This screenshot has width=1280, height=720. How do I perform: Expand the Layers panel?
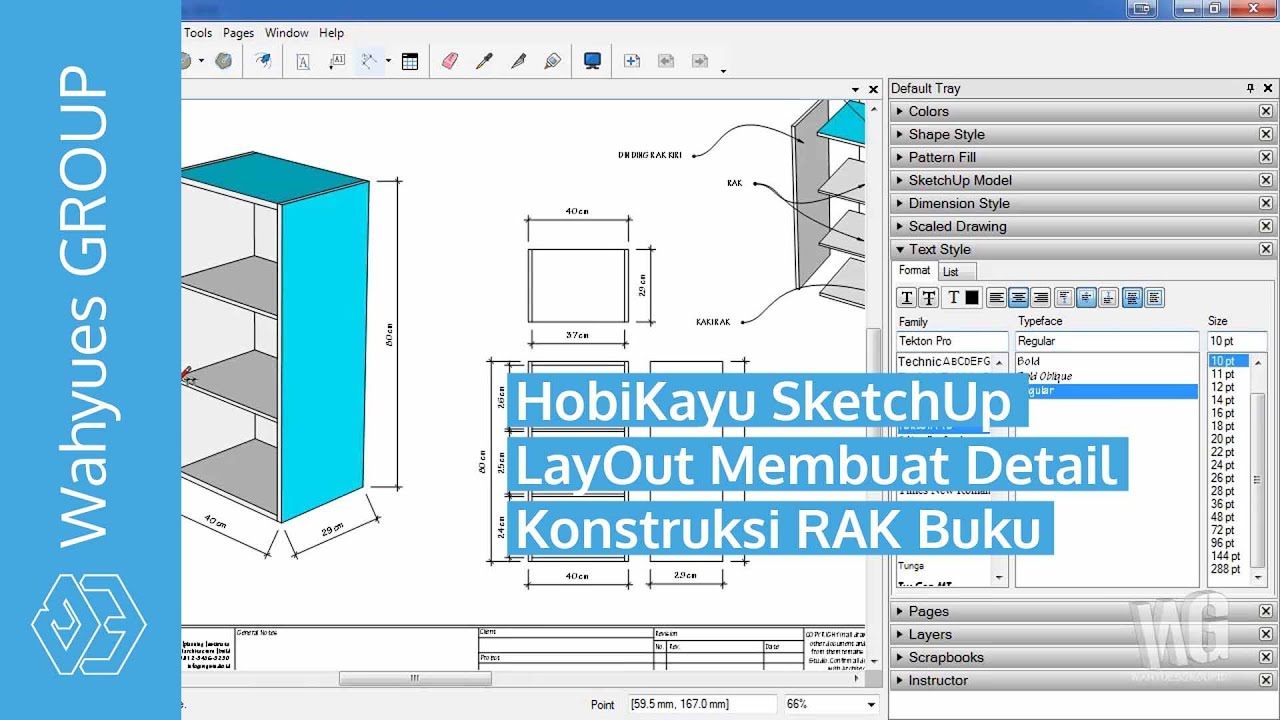[1082, 634]
